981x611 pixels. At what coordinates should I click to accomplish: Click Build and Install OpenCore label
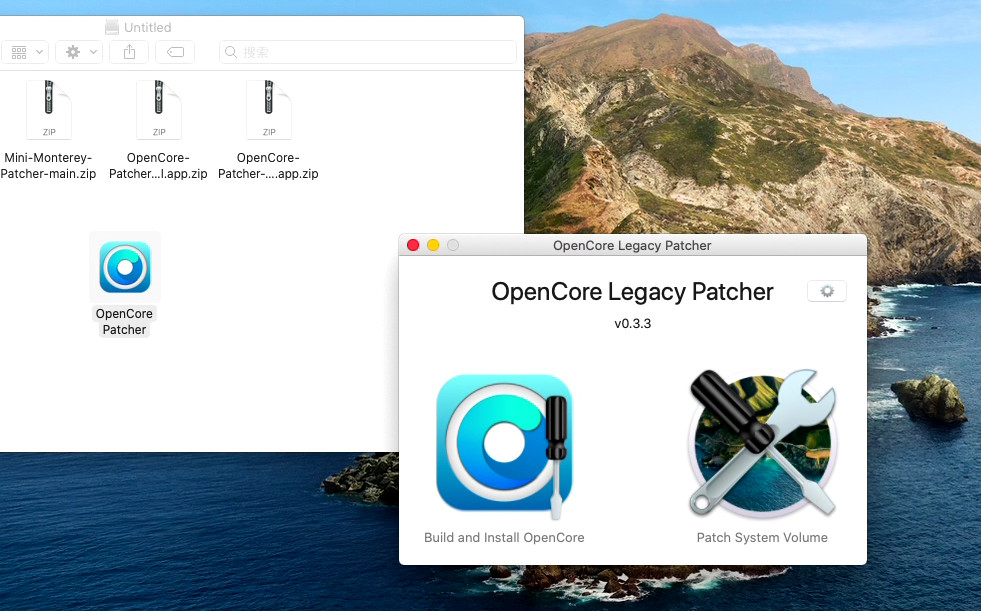pyautogui.click(x=504, y=538)
